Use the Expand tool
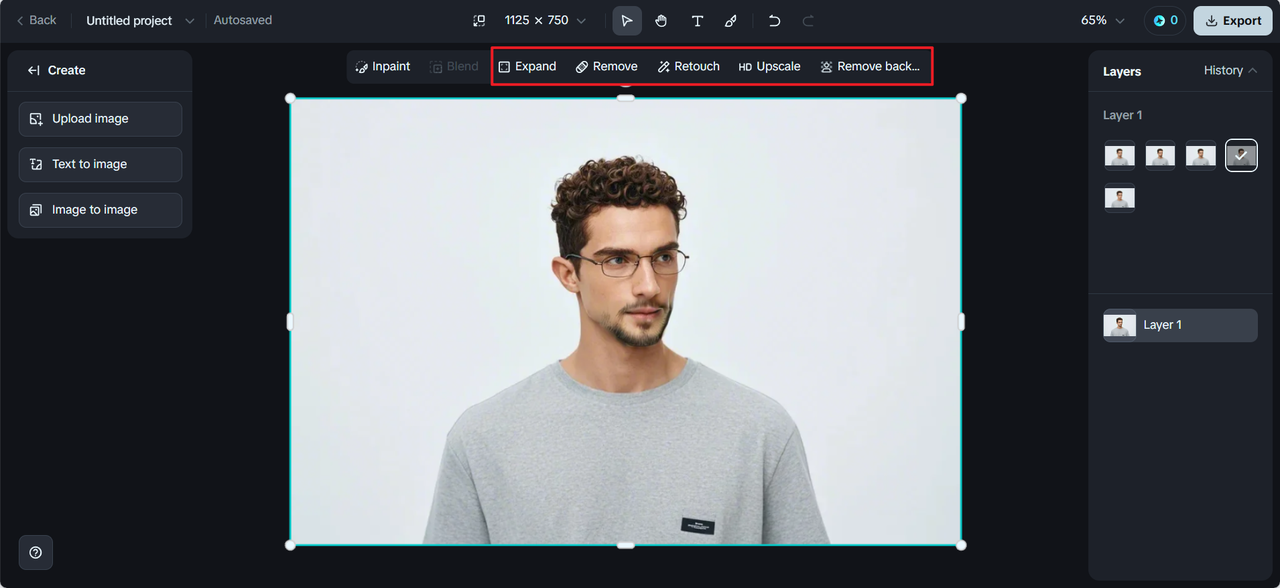 [x=527, y=67]
